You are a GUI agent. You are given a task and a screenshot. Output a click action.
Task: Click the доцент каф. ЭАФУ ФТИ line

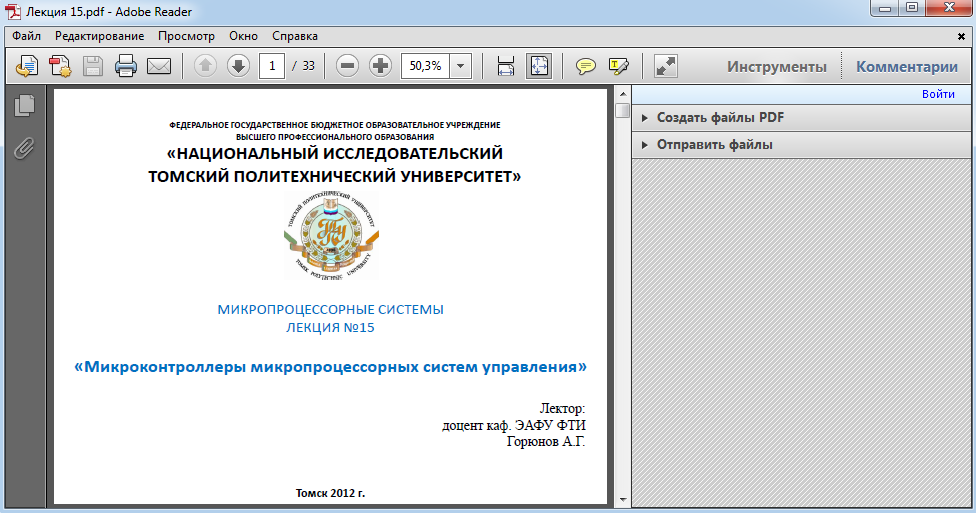click(x=514, y=425)
